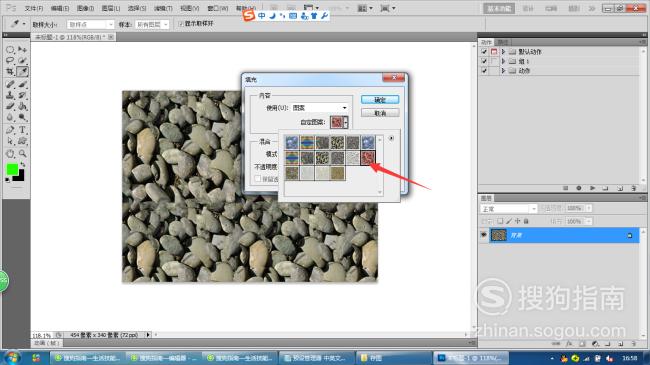This screenshot has height=365, width=650.
Task: Select the Blur tool
Action: click(10, 117)
